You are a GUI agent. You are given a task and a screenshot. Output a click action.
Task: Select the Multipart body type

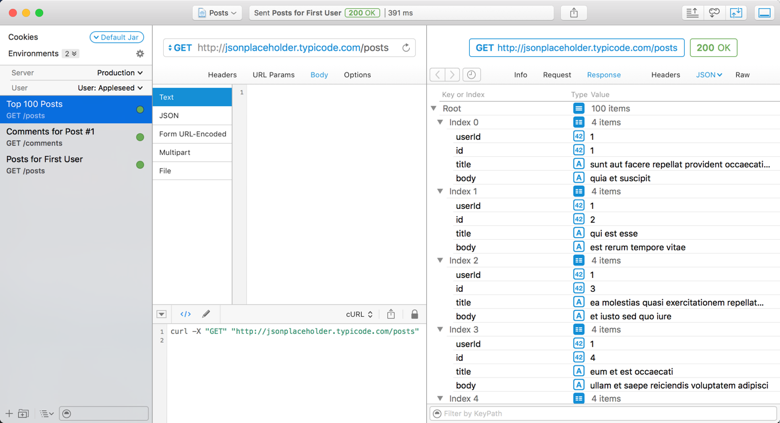click(193, 152)
